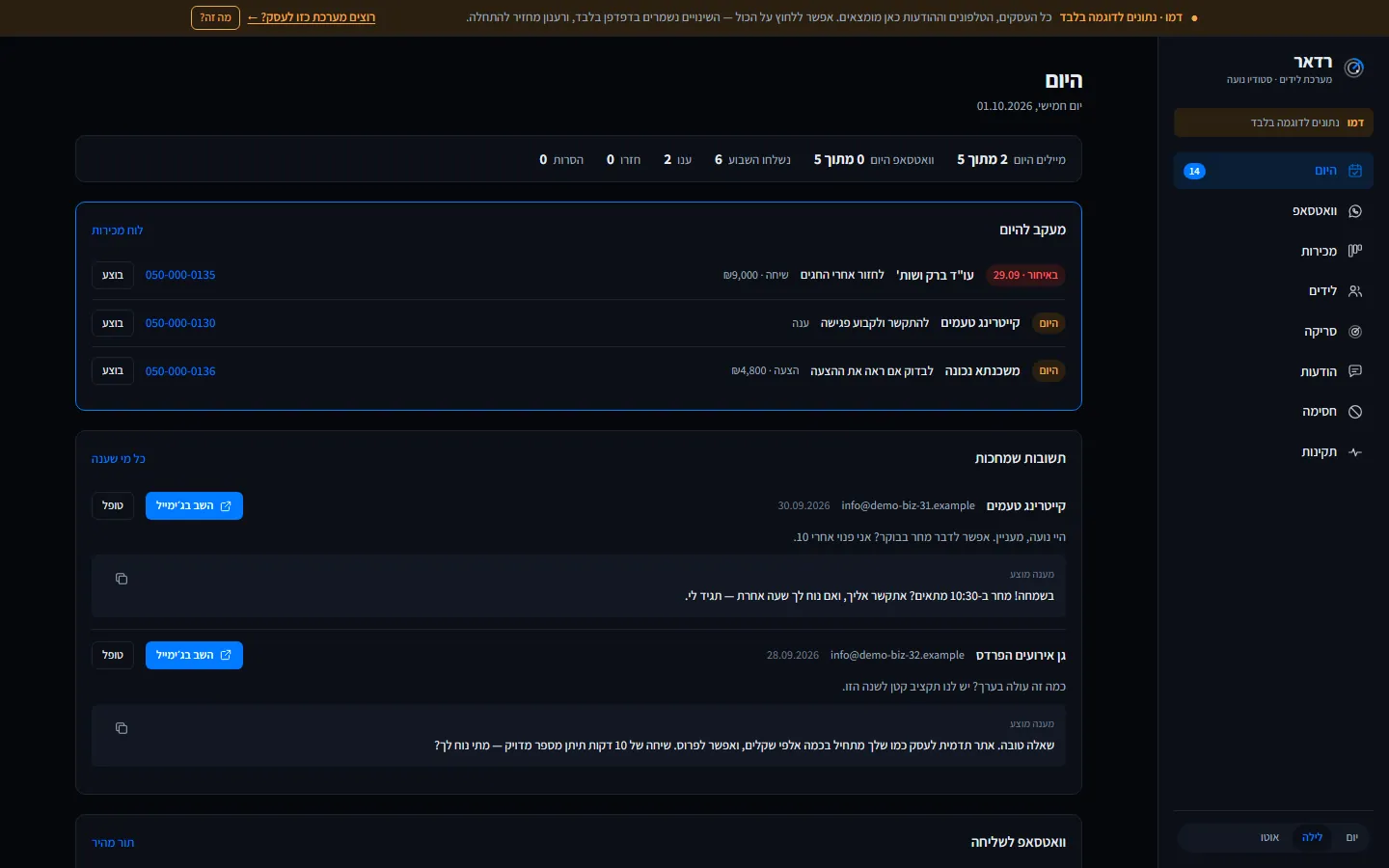This screenshot has height=868, width=1389.
Task: Click the kanban icon beside מכירות
Action: (1355, 251)
